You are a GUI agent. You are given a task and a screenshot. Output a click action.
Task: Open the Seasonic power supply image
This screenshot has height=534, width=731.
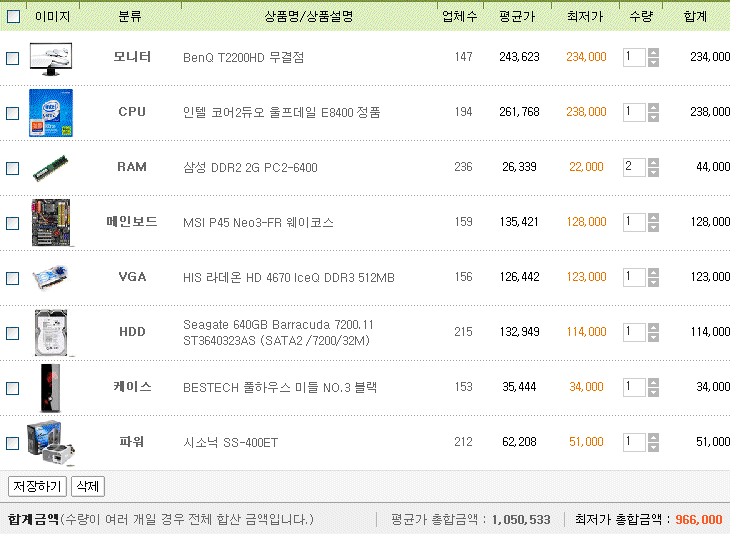tap(51, 443)
